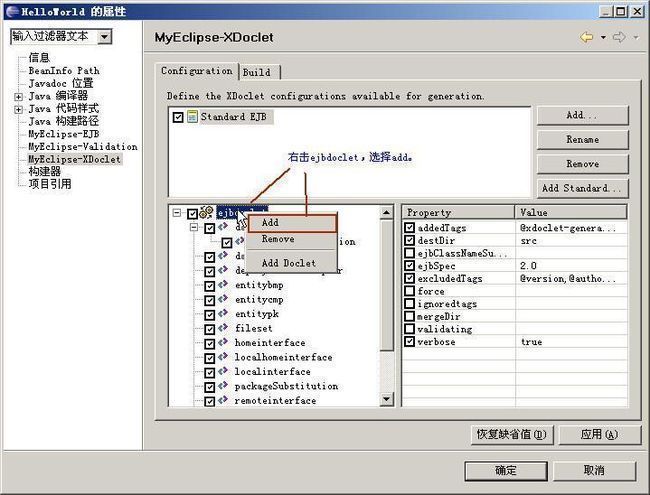Viewport: 650px width, 495px height.
Task: Select 构建器 in the properties tree
Action: (44, 171)
